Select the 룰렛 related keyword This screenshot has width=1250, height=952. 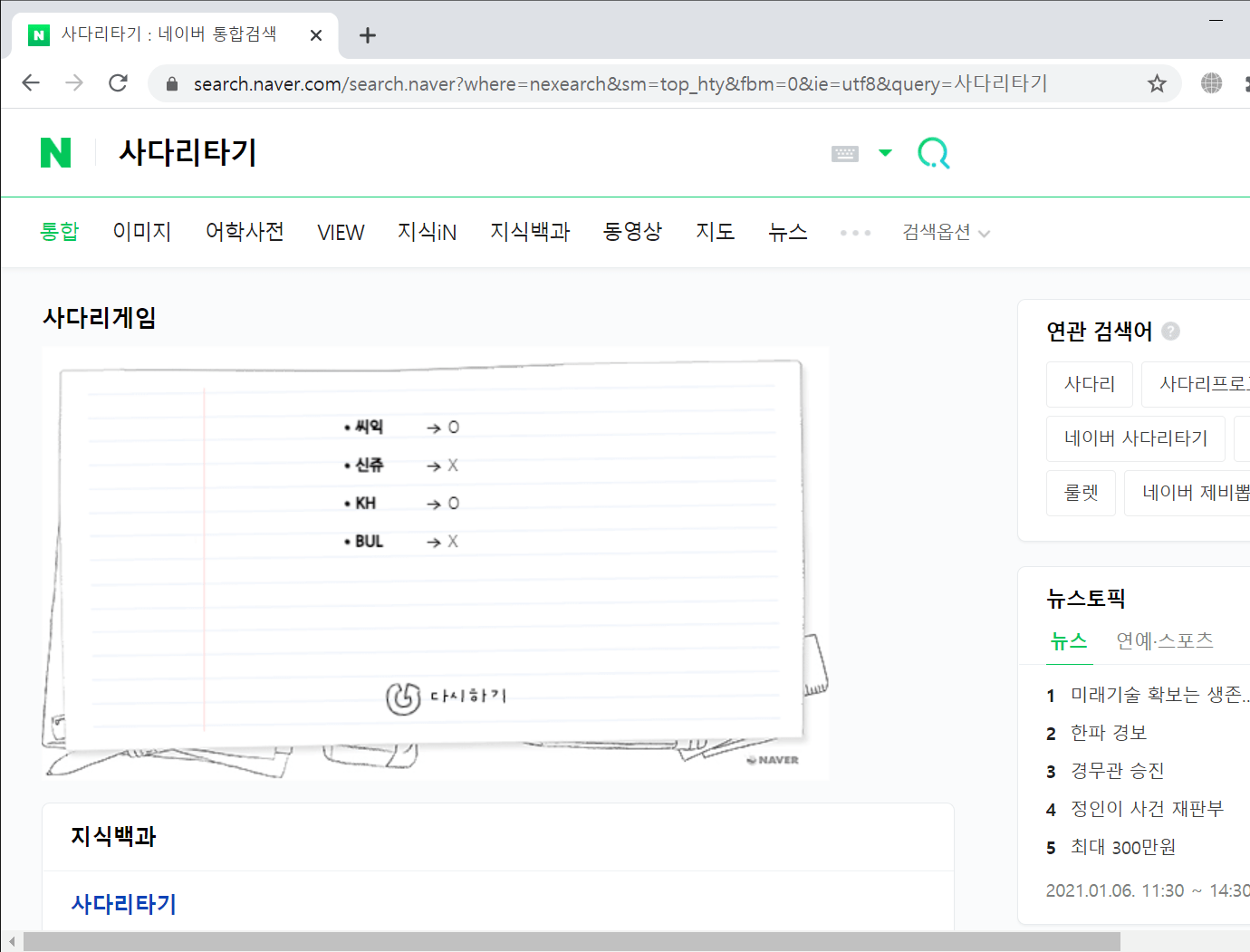(1081, 493)
